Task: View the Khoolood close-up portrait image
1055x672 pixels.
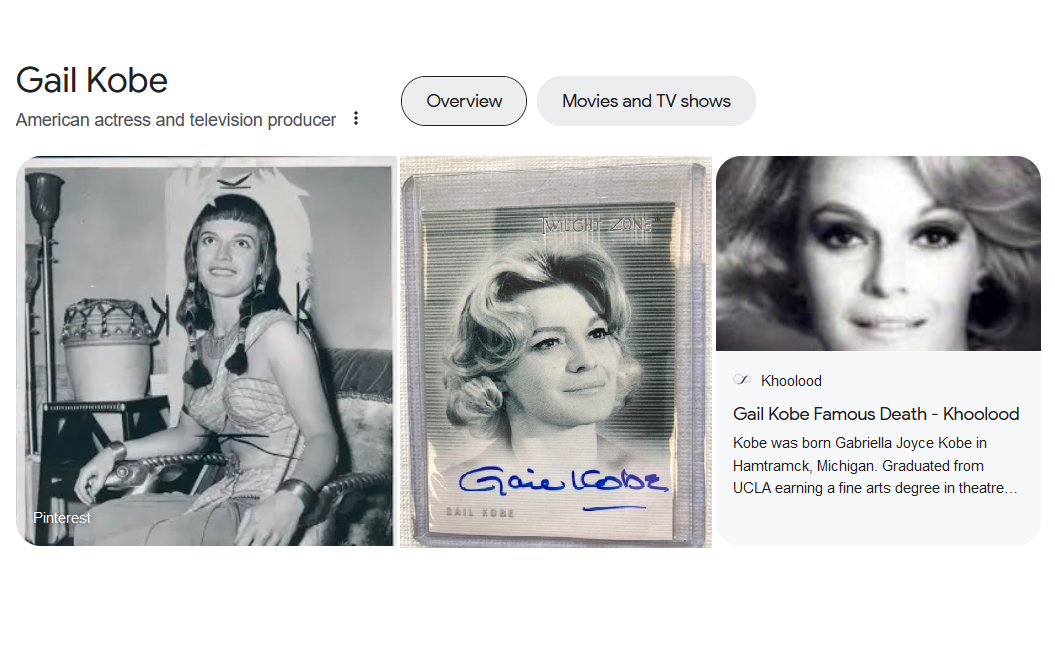Action: pos(878,254)
